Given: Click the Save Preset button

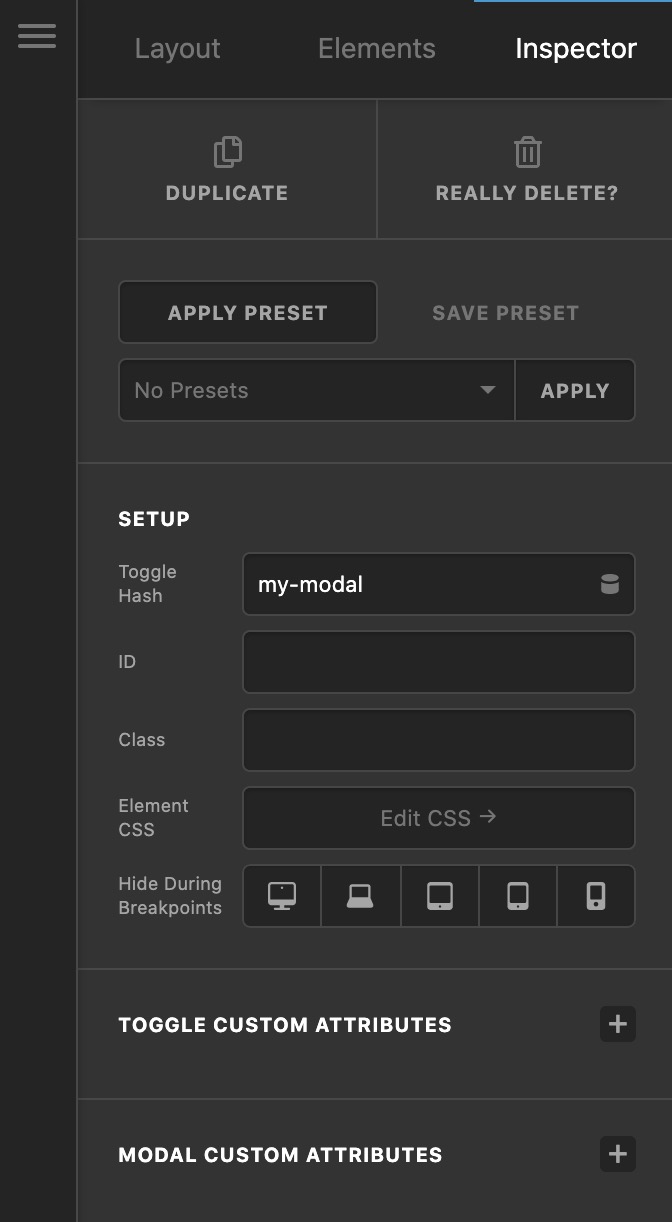Looking at the screenshot, I should tap(506, 312).
